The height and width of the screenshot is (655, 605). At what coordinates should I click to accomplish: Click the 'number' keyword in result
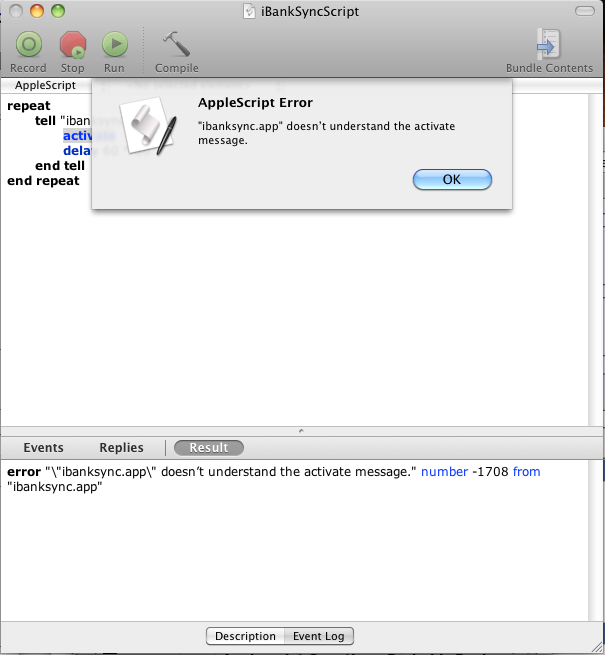coord(444,472)
